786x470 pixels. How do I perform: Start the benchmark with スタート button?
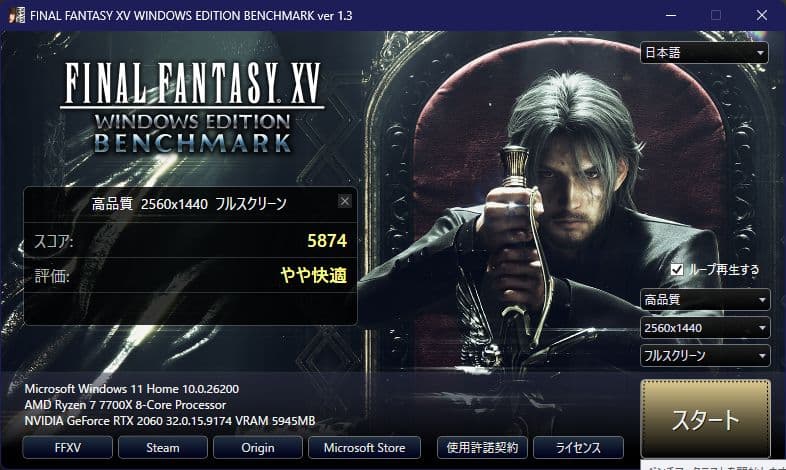(705, 419)
